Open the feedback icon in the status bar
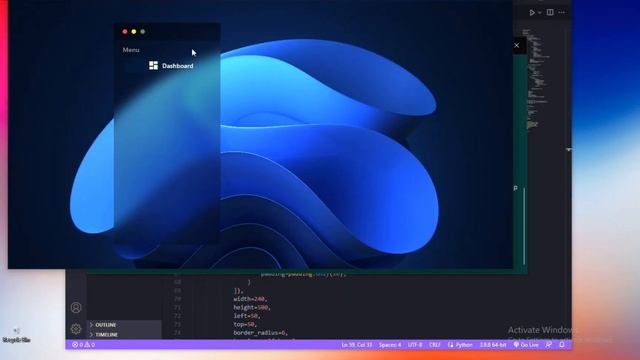The image size is (640, 360). click(549, 345)
